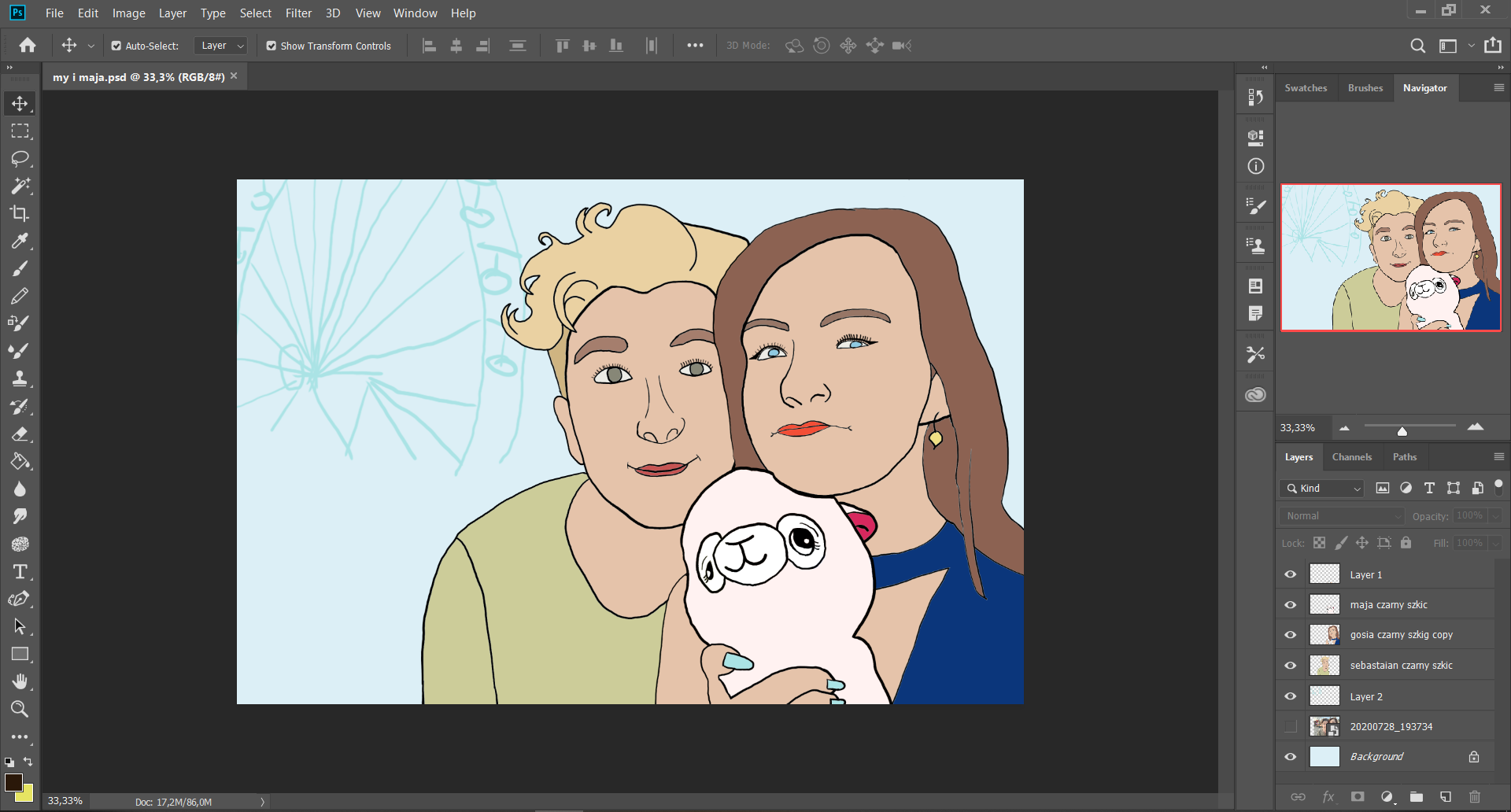Select the Pencil tool
This screenshot has width=1511, height=812.
click(x=20, y=296)
